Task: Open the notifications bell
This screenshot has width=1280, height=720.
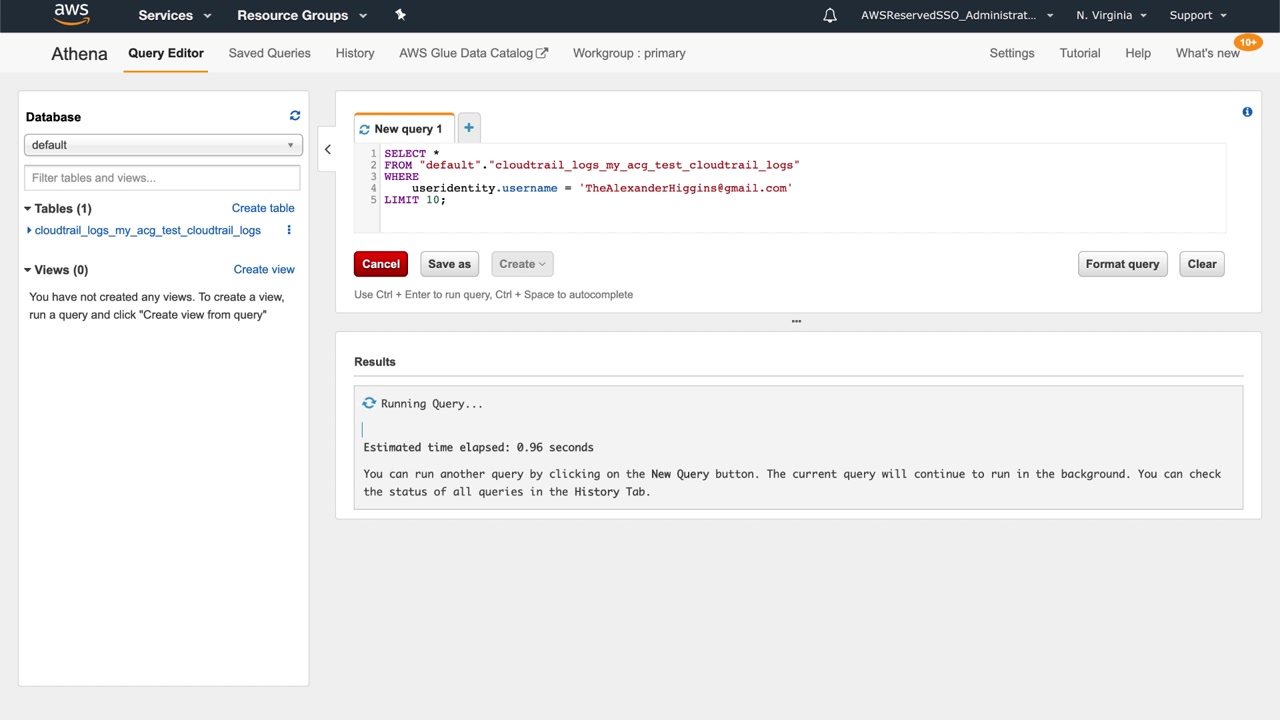Action: [829, 15]
